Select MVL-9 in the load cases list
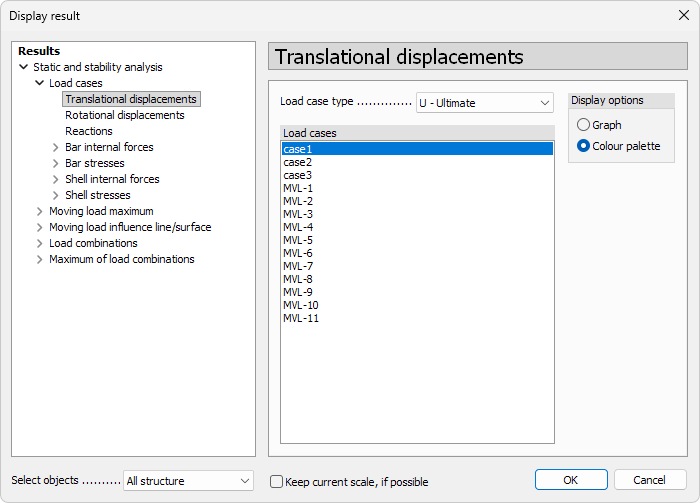700x503 pixels. [x=417, y=292]
